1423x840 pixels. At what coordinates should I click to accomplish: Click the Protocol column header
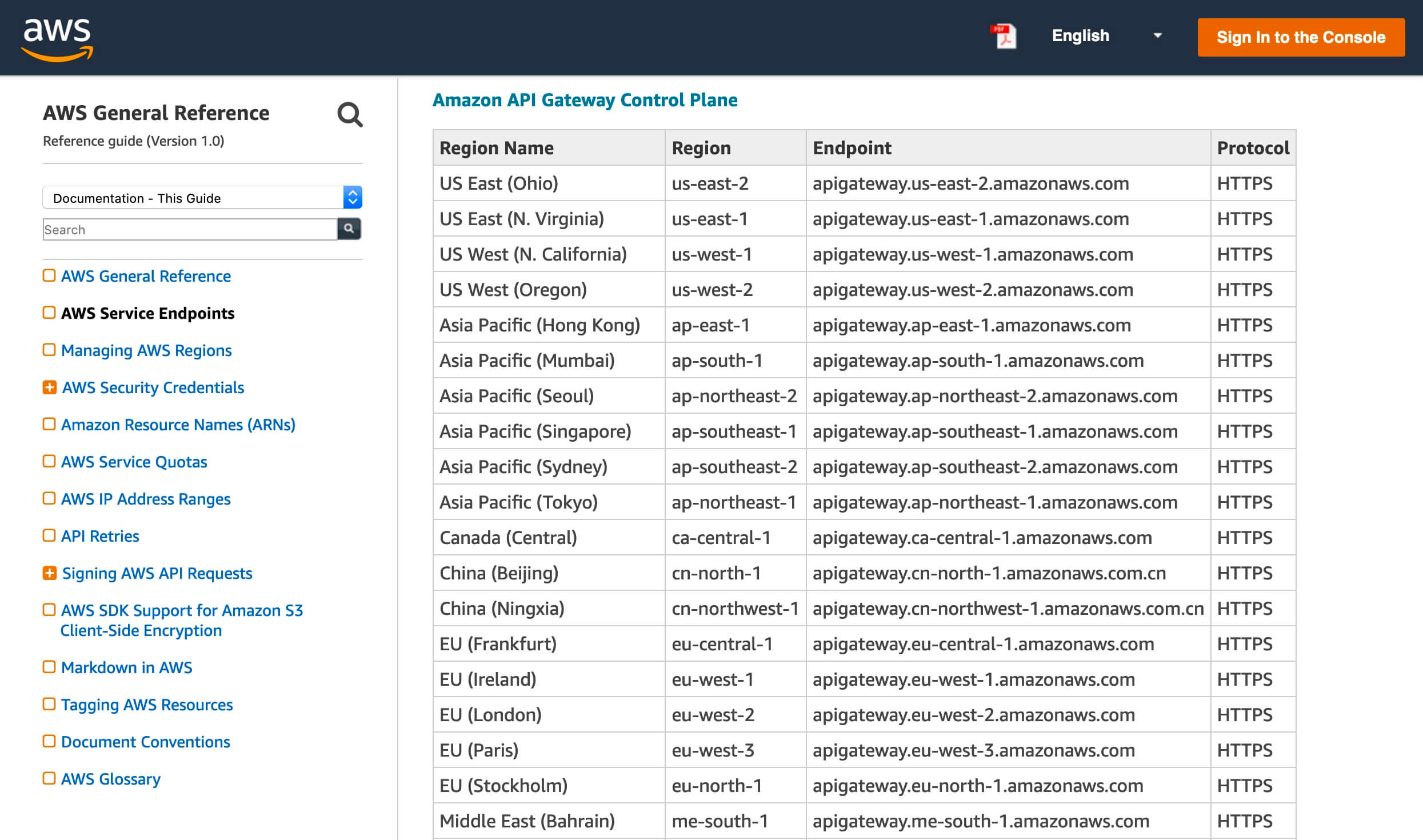pos(1253,148)
